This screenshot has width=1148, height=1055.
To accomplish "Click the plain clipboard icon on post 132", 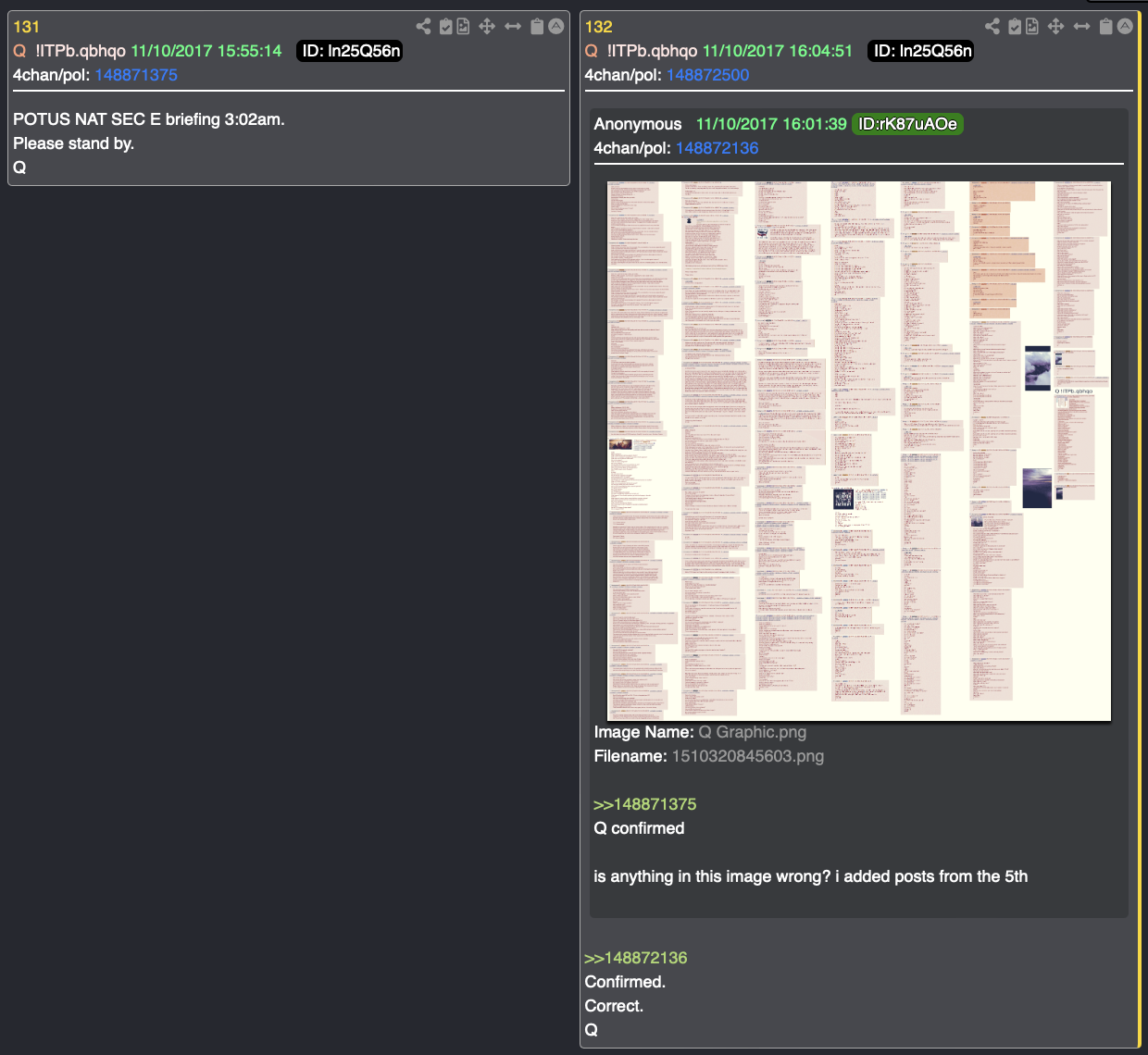I will (x=1105, y=26).
